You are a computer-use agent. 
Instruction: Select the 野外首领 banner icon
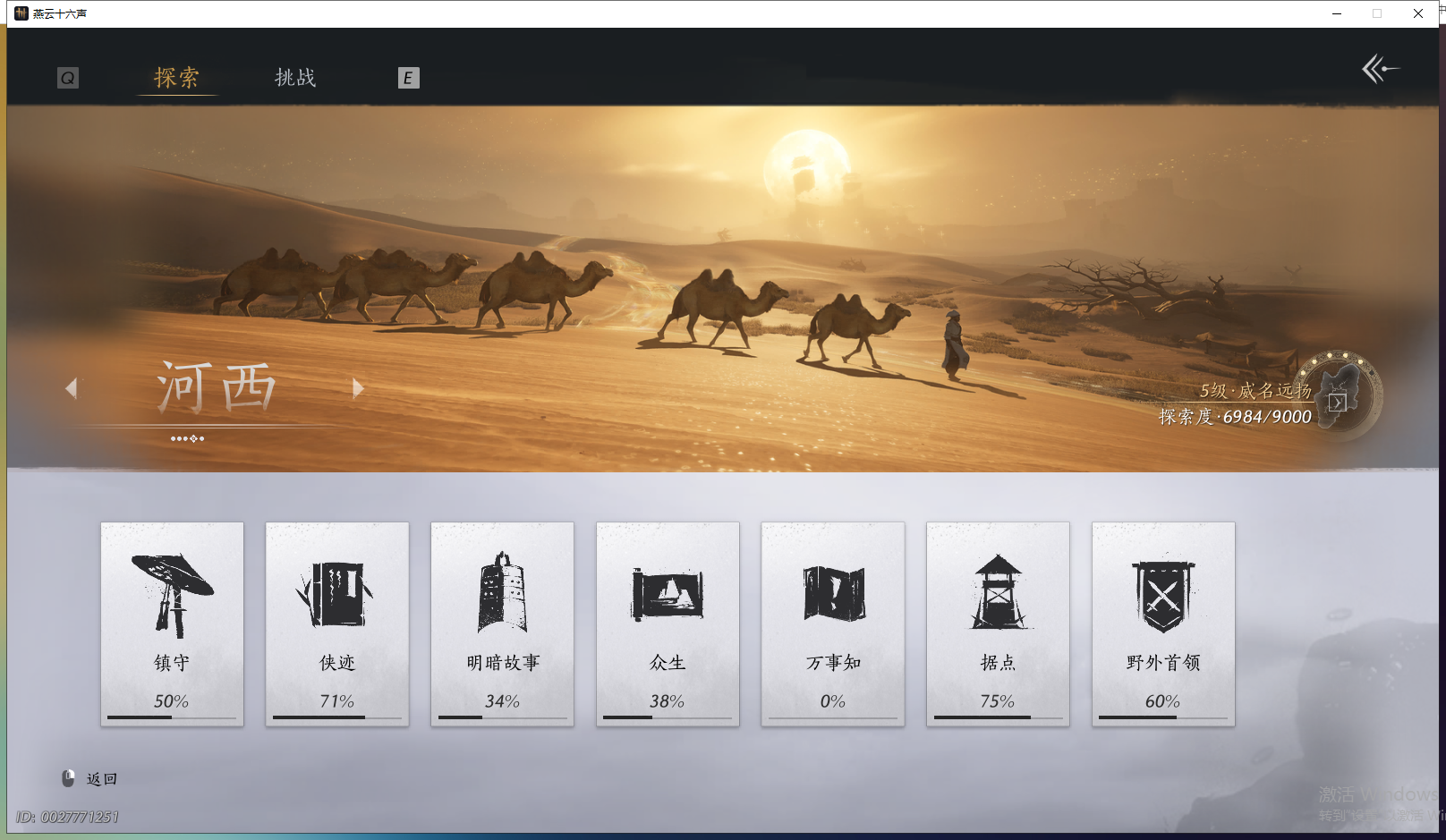point(1163,590)
